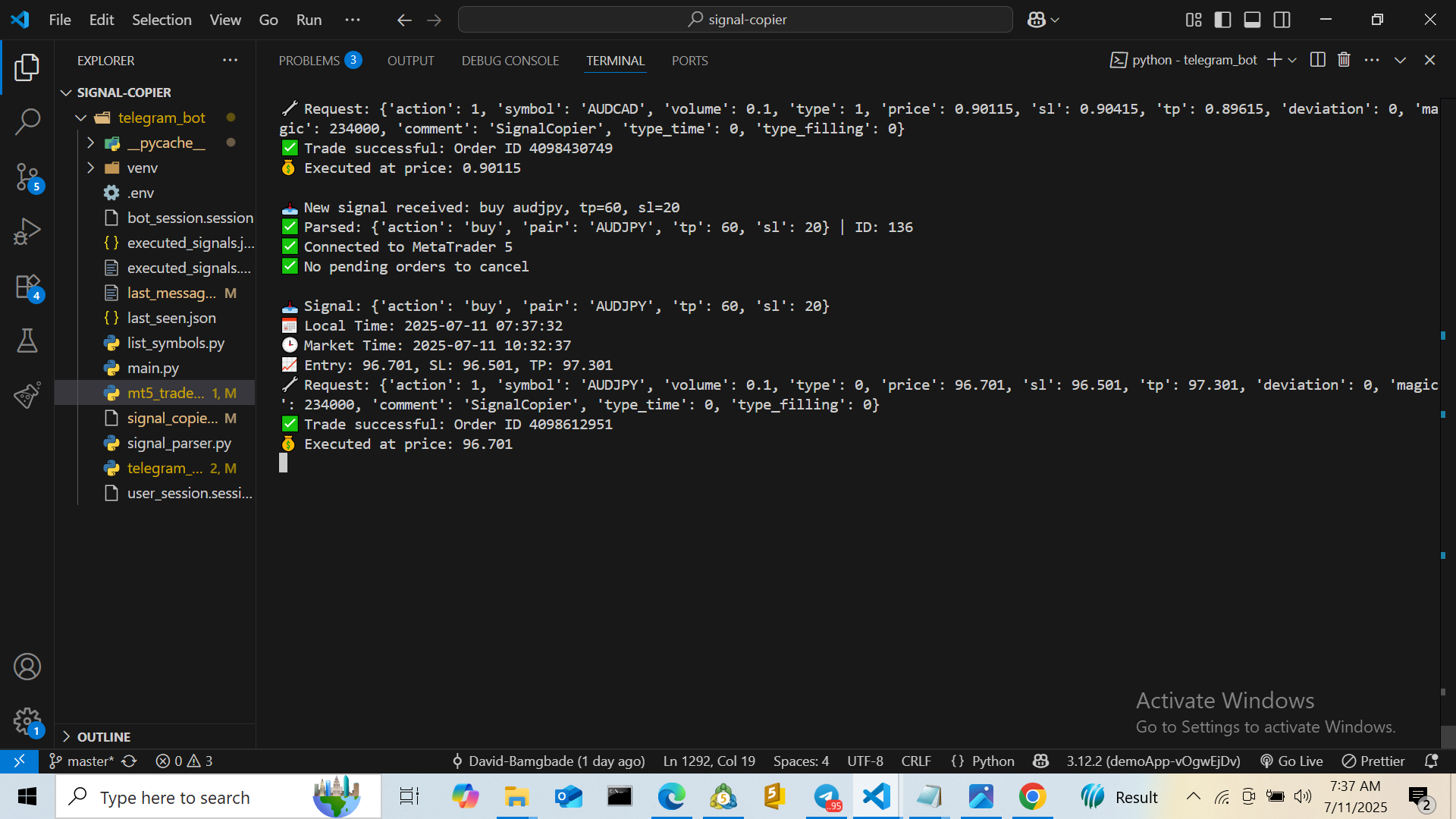
Task: Open the Selection menu
Action: pos(162,20)
